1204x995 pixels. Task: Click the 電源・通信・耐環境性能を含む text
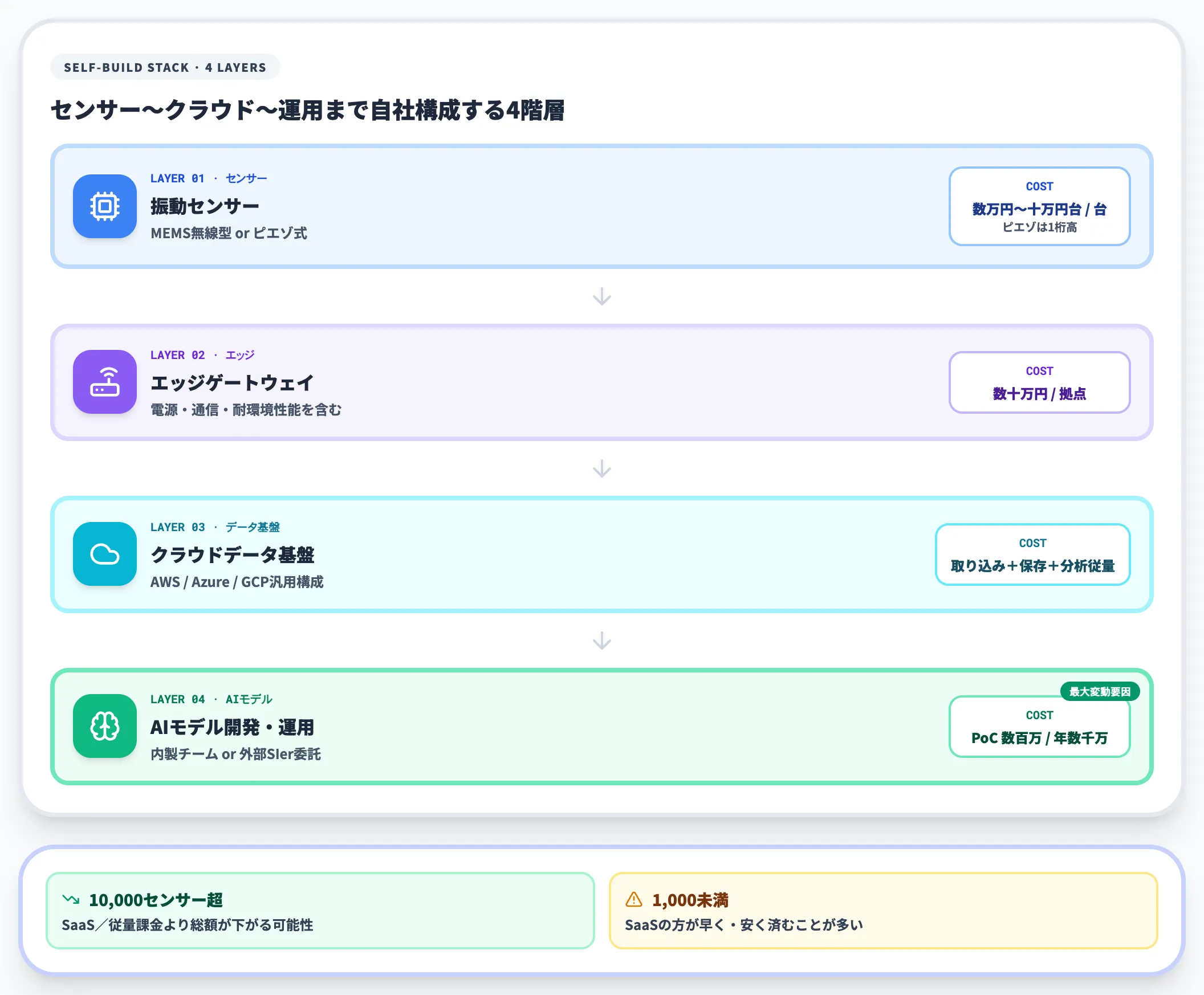[x=246, y=410]
